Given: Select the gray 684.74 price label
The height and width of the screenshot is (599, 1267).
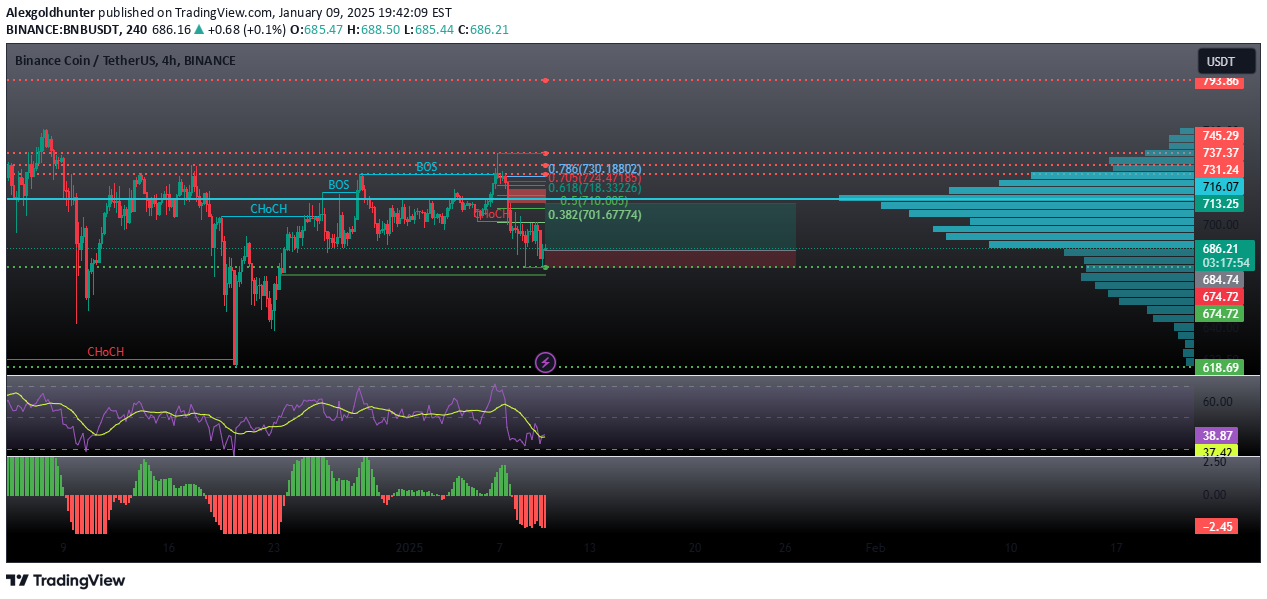Looking at the screenshot, I should 1220,279.
